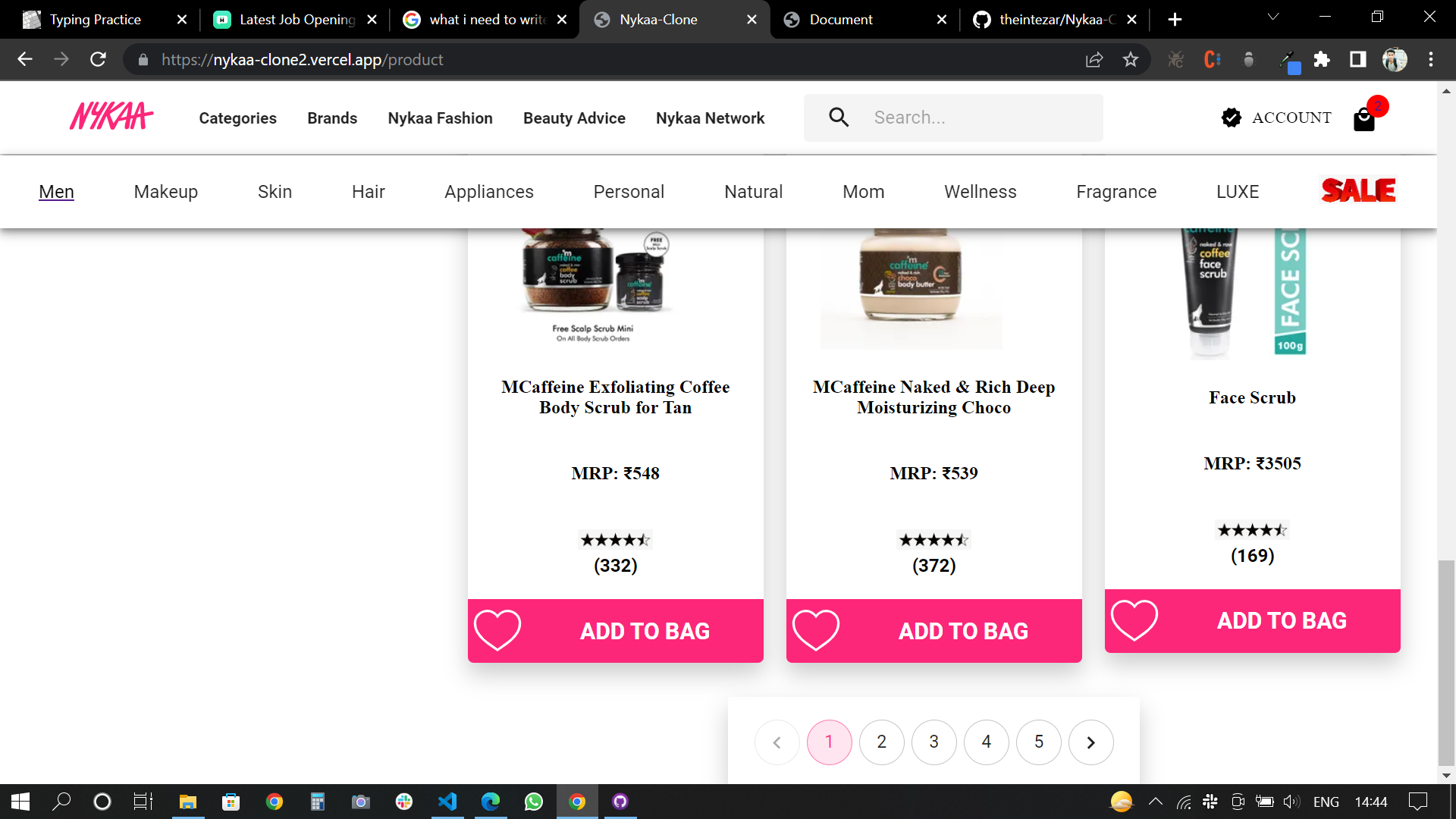Screen dimensions: 1456x819
Task: Open the search by clicking the magnifier icon
Action: (x=839, y=117)
